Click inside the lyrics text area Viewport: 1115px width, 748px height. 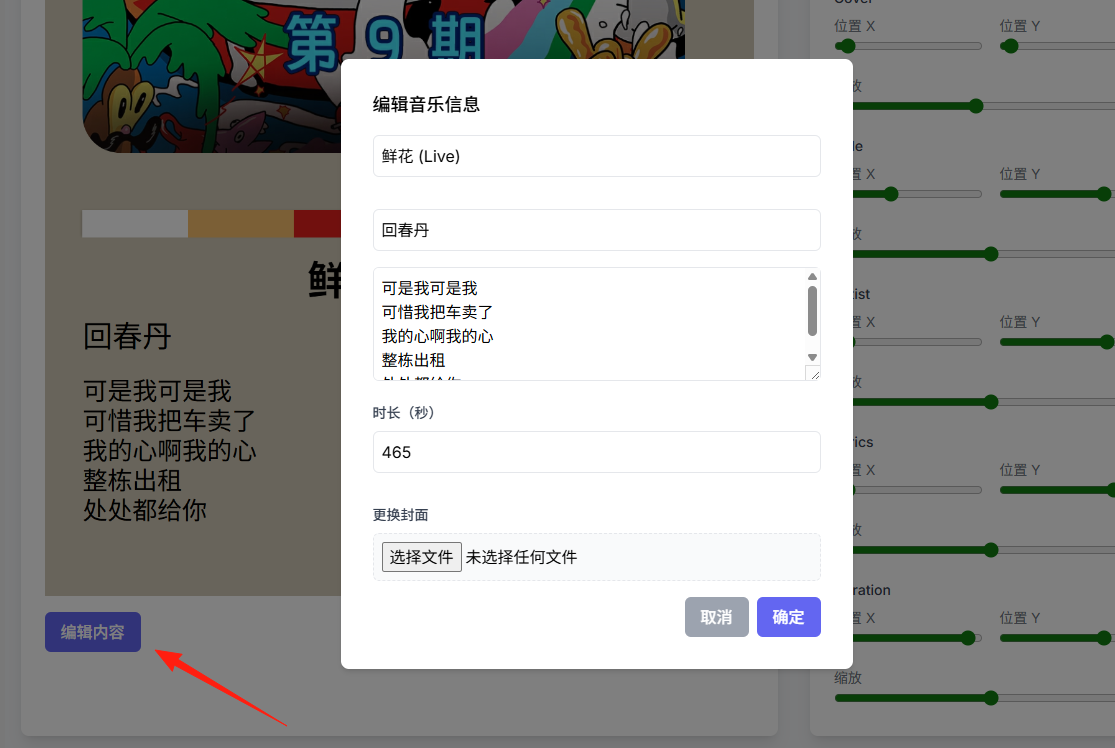(589, 324)
